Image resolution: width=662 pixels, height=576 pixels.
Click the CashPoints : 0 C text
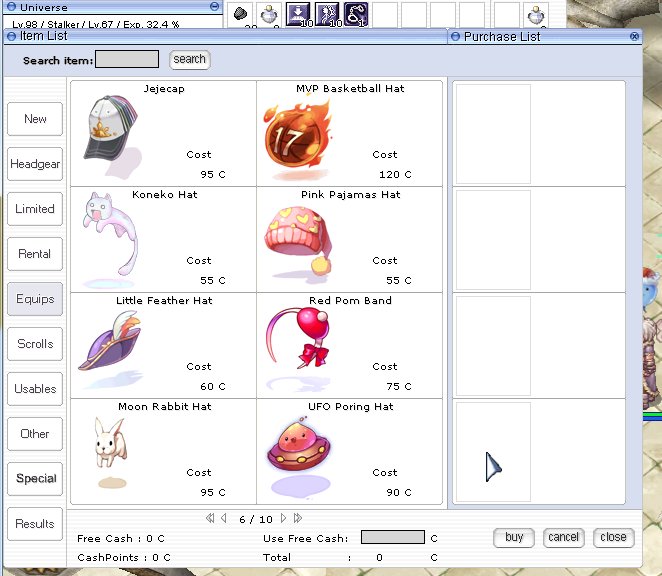click(x=124, y=558)
